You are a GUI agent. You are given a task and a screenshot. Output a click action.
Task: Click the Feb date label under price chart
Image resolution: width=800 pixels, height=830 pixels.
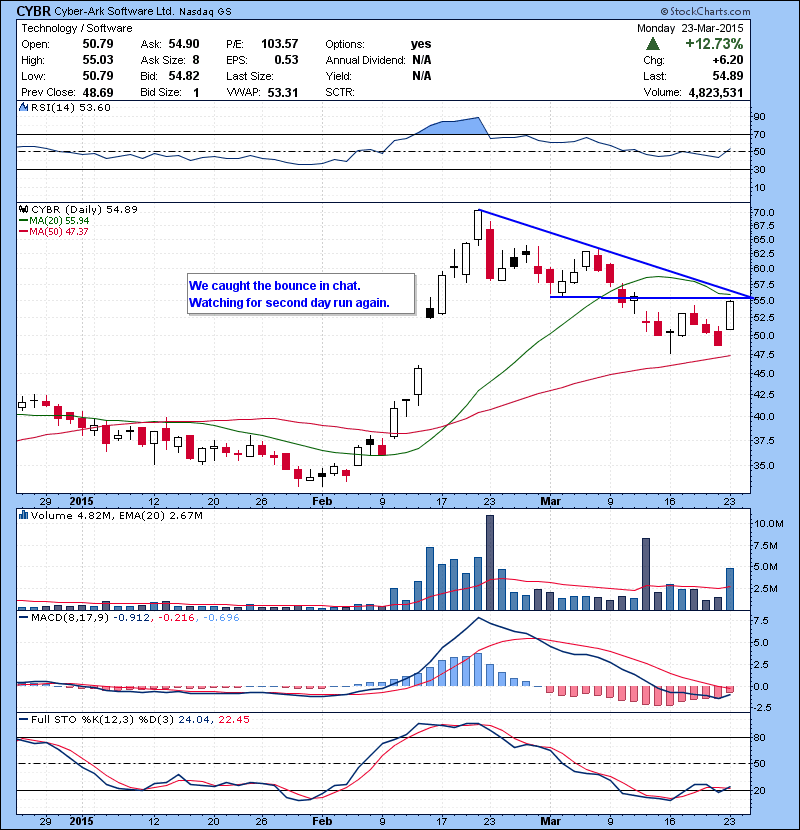[x=322, y=501]
